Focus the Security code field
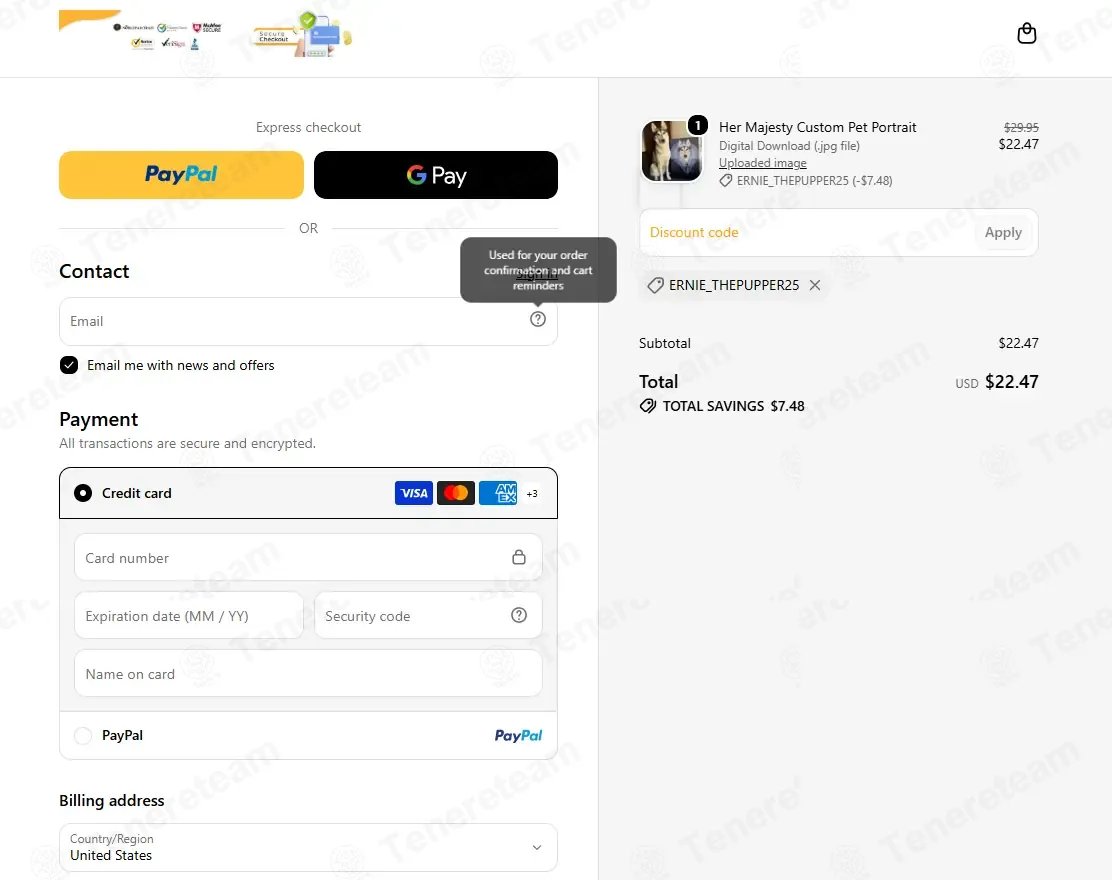 point(428,616)
